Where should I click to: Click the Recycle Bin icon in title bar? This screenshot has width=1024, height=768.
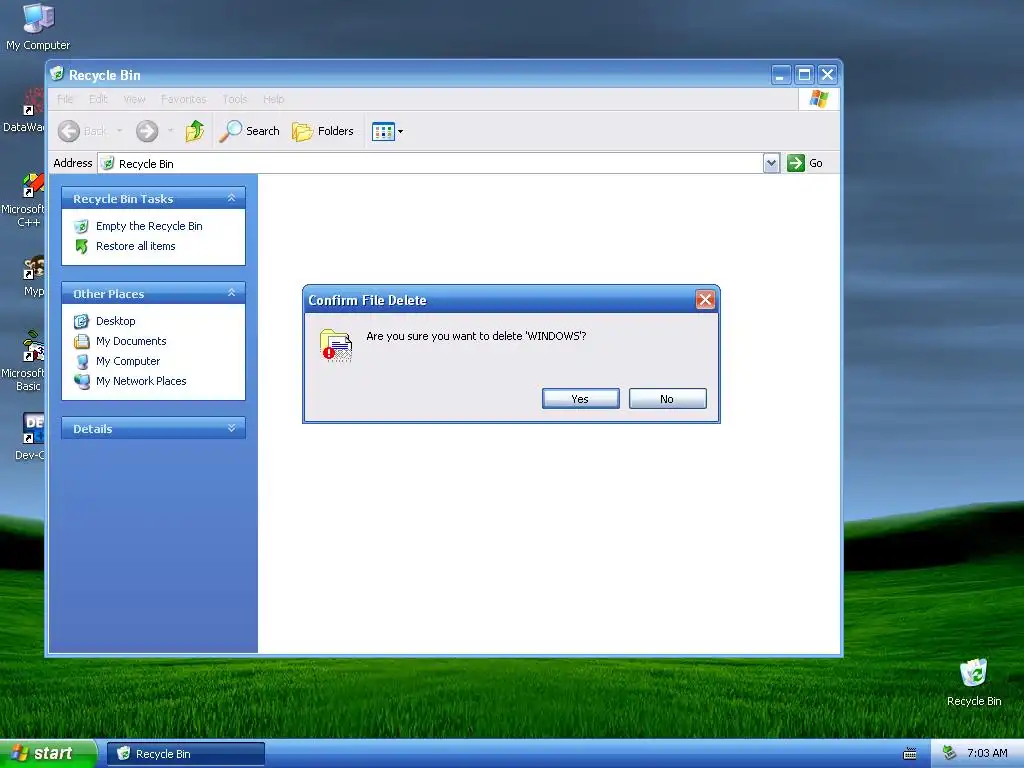point(57,74)
